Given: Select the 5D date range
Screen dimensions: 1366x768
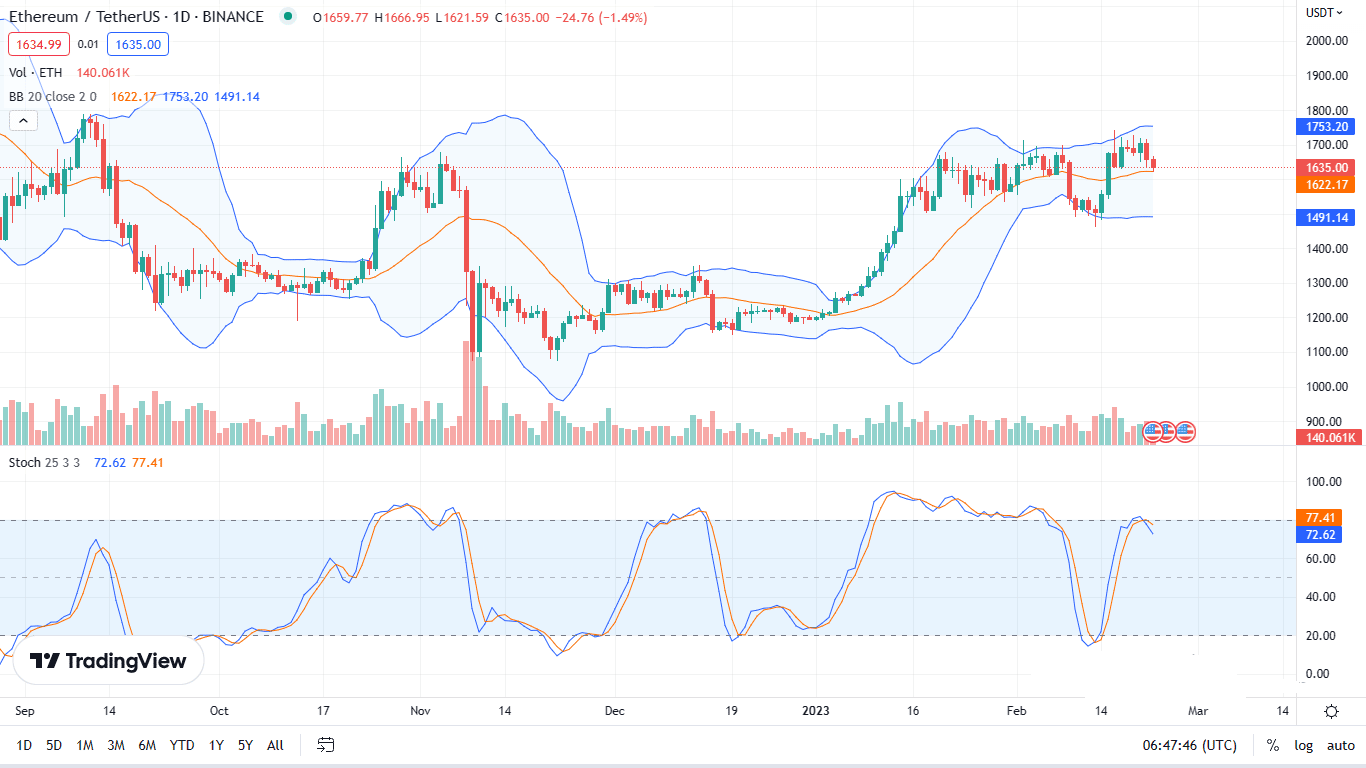Looking at the screenshot, I should tap(54, 745).
